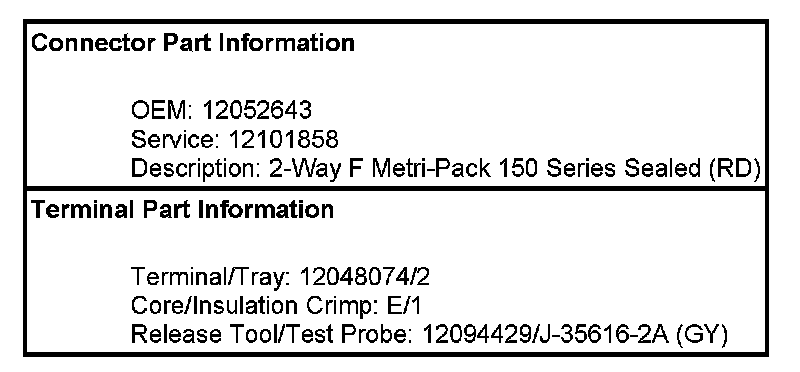Click the (GY) color code
Screen dimensions: 800x372
[x=702, y=335]
